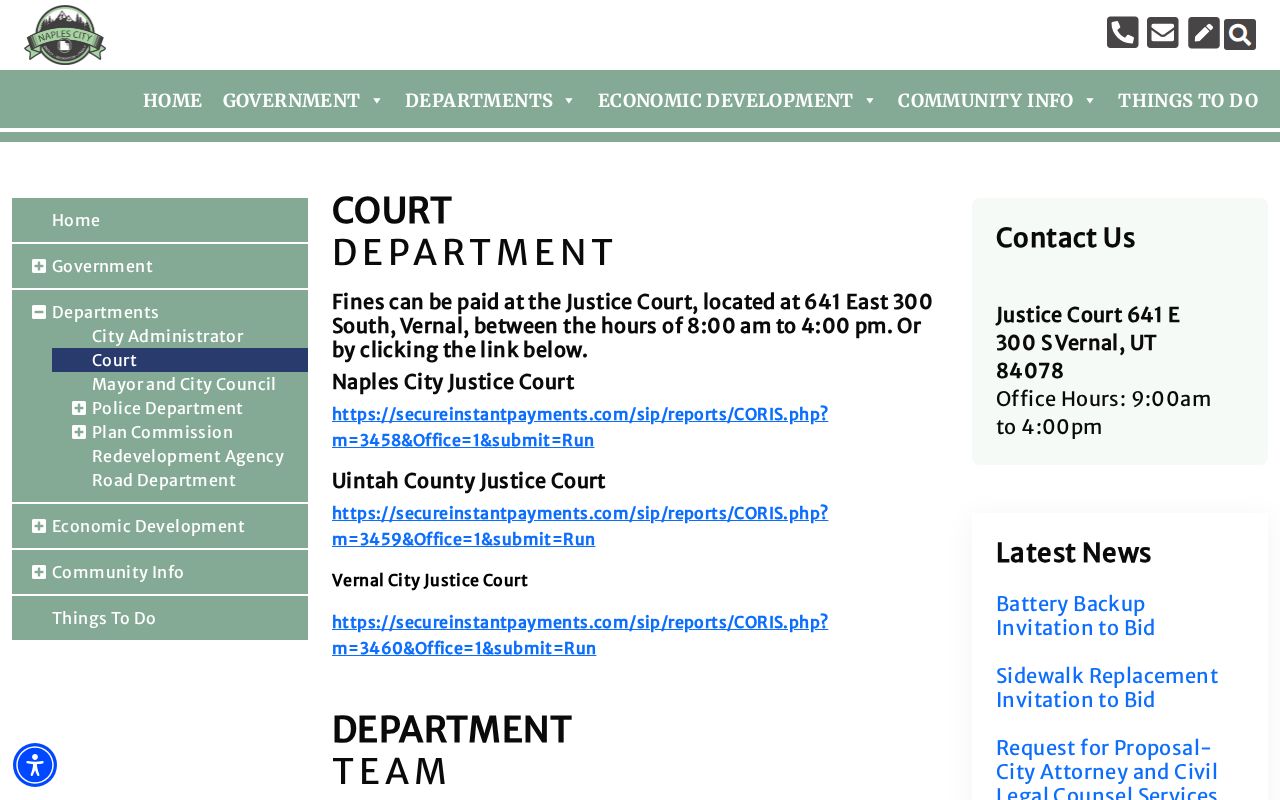Open the phone contact icon

point(1122,33)
